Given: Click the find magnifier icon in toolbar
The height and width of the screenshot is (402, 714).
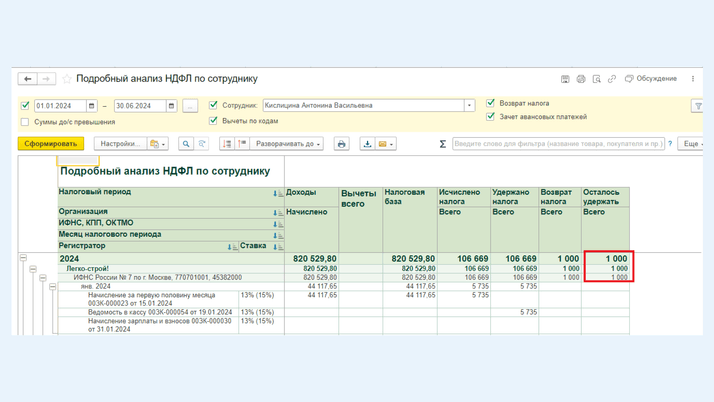Looking at the screenshot, I should point(186,144).
